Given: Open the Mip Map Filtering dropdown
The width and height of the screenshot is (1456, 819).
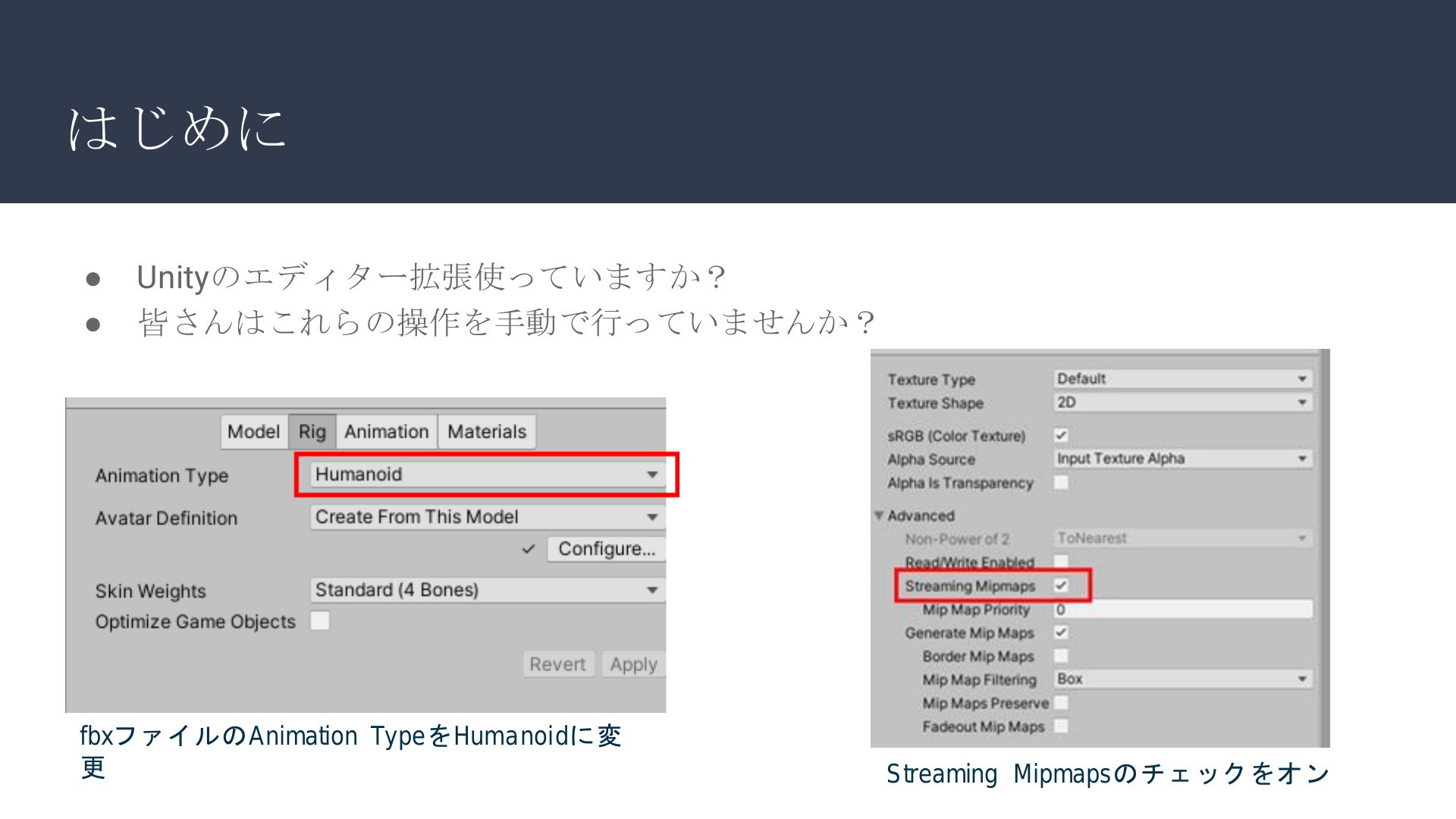Looking at the screenshot, I should 1183,679.
